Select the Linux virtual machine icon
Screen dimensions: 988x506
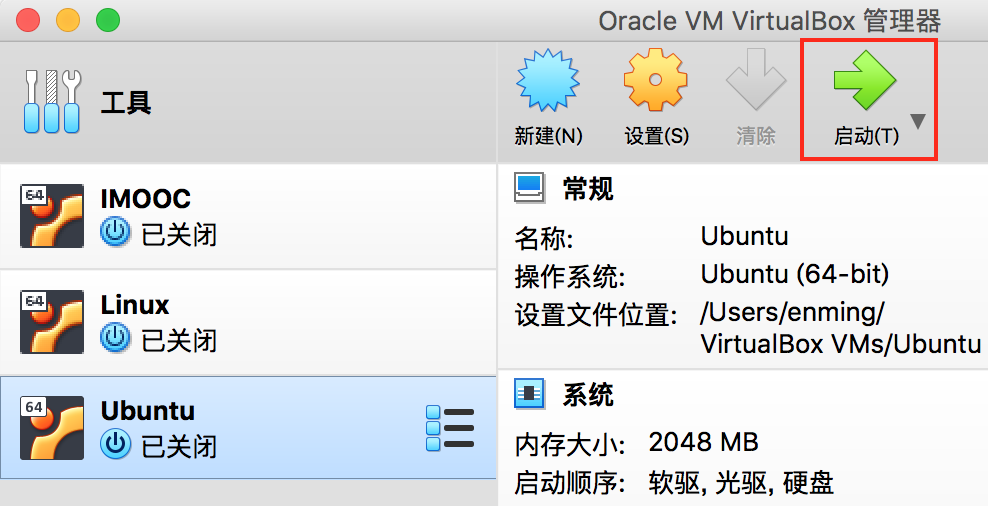[52, 322]
